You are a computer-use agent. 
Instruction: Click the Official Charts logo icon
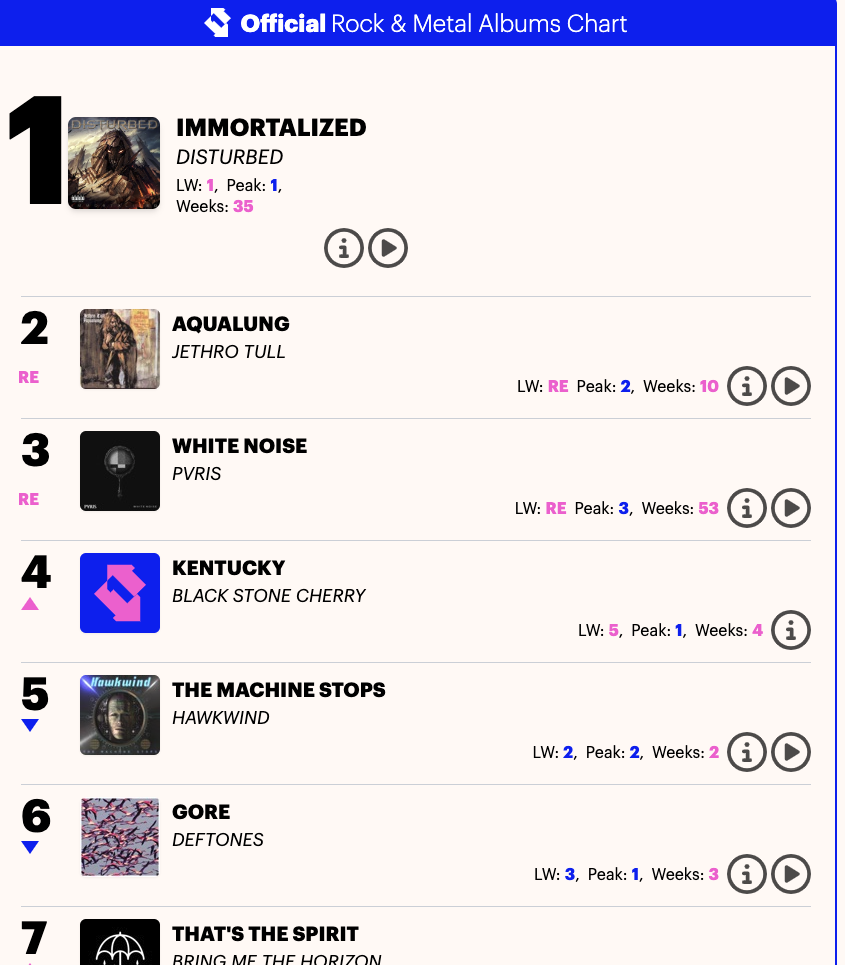click(217, 23)
